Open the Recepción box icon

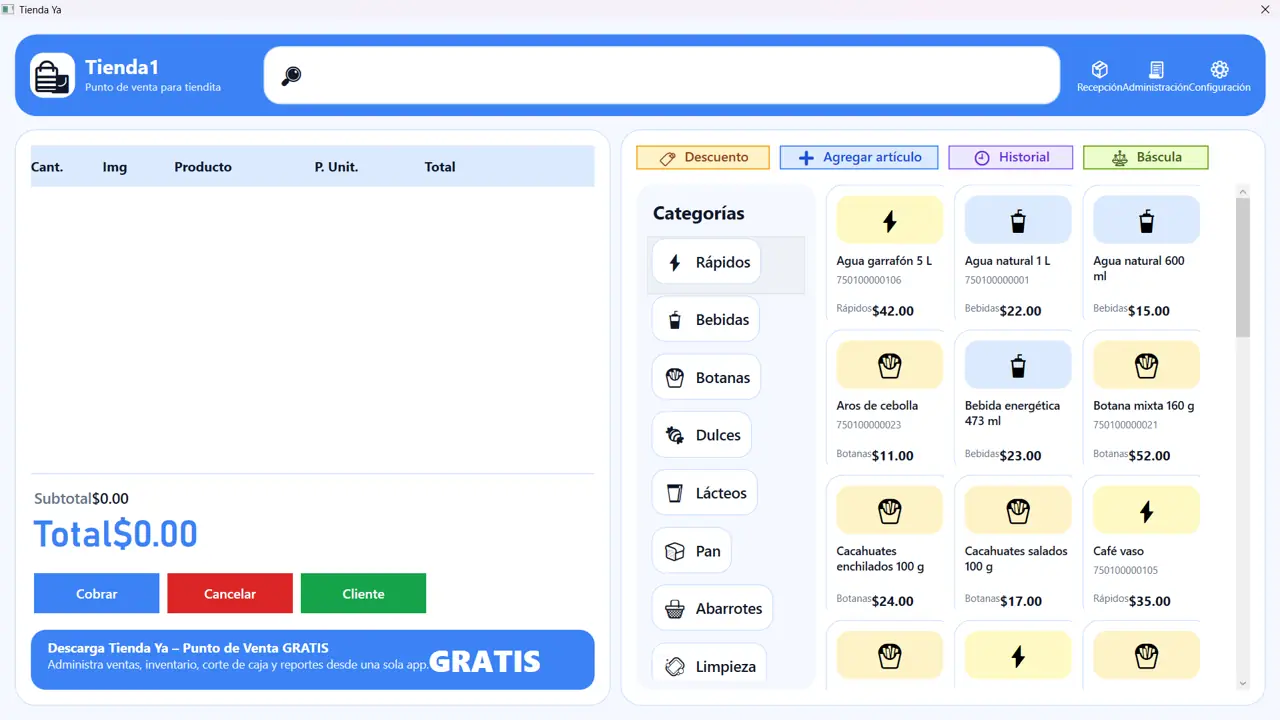point(1100,69)
